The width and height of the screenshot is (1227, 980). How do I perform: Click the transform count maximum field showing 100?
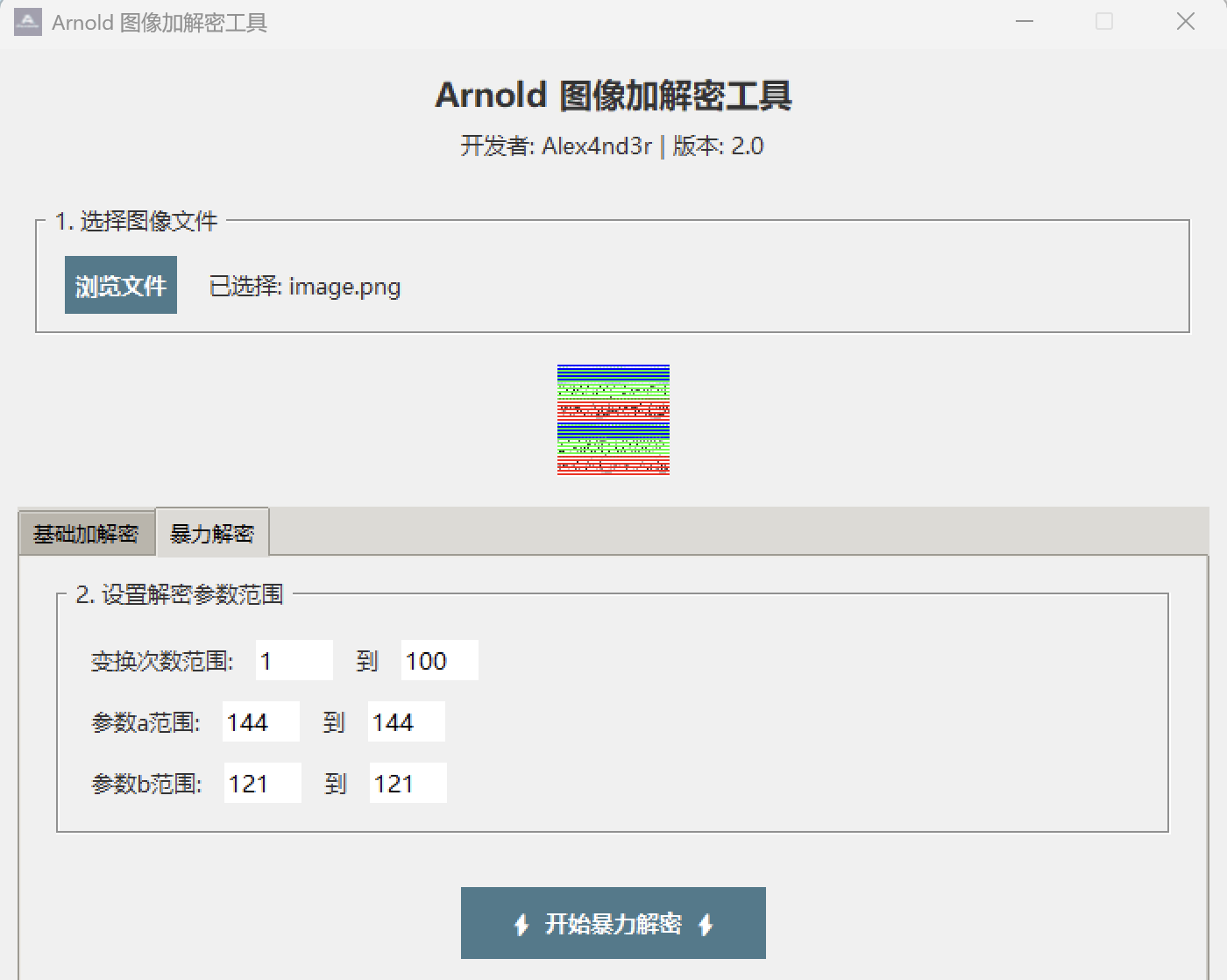point(440,660)
